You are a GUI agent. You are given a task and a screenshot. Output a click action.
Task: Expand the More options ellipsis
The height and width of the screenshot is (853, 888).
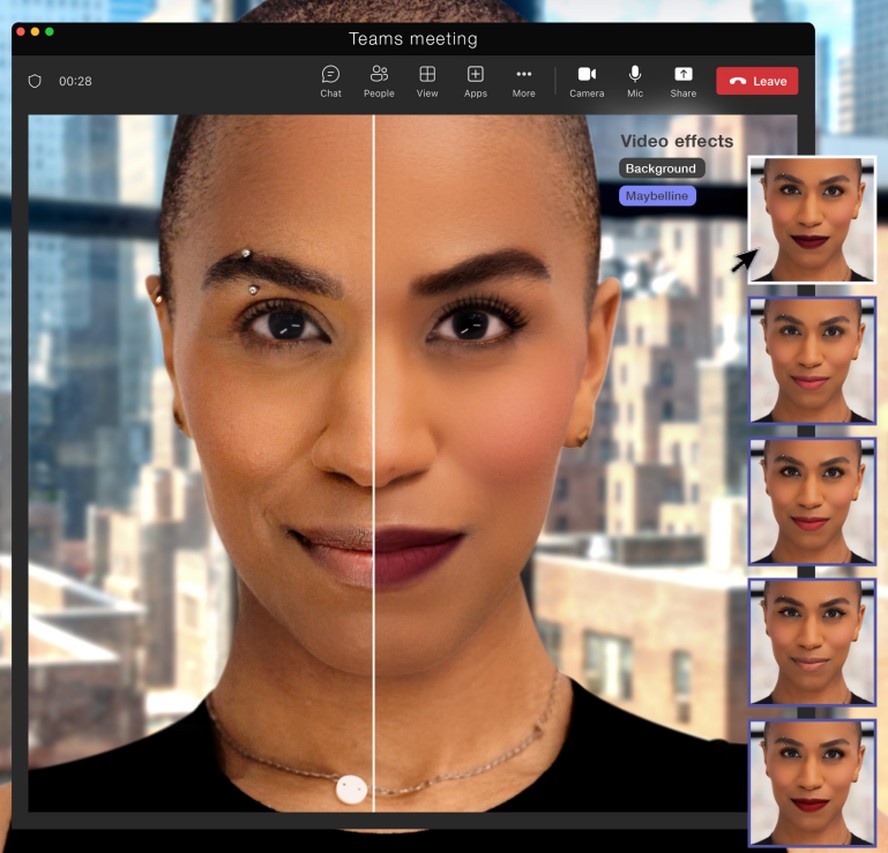pyautogui.click(x=523, y=81)
